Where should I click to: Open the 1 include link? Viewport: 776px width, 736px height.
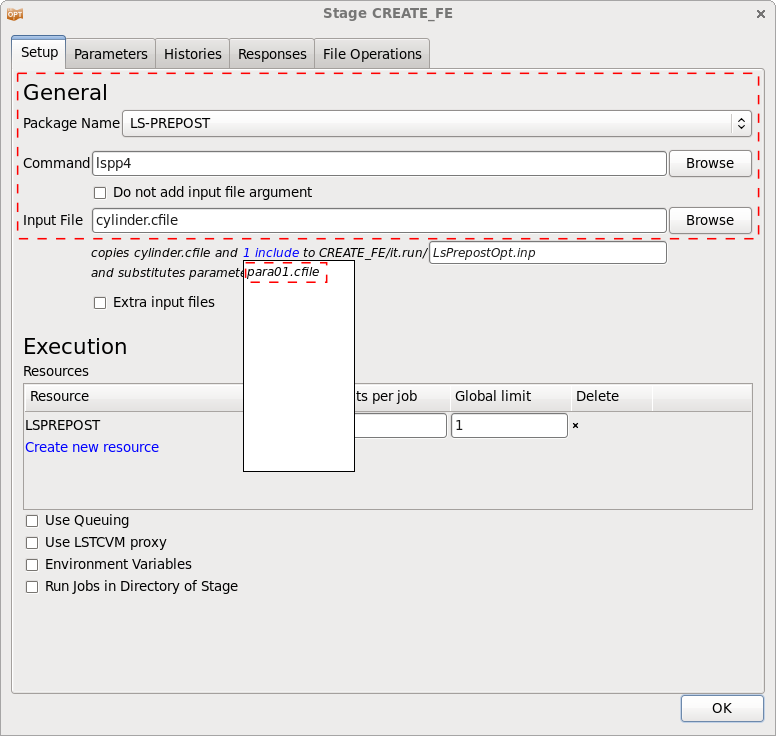click(271, 253)
